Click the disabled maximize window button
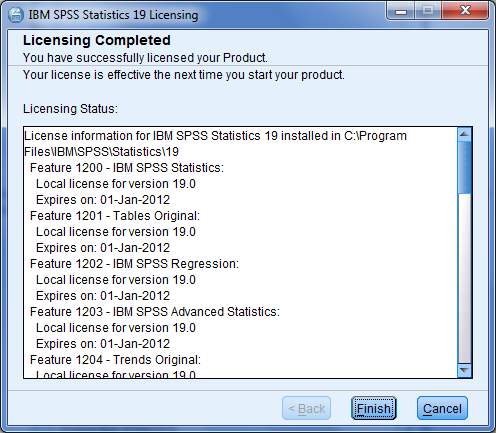This screenshot has height=433, width=496. [x=428, y=11]
